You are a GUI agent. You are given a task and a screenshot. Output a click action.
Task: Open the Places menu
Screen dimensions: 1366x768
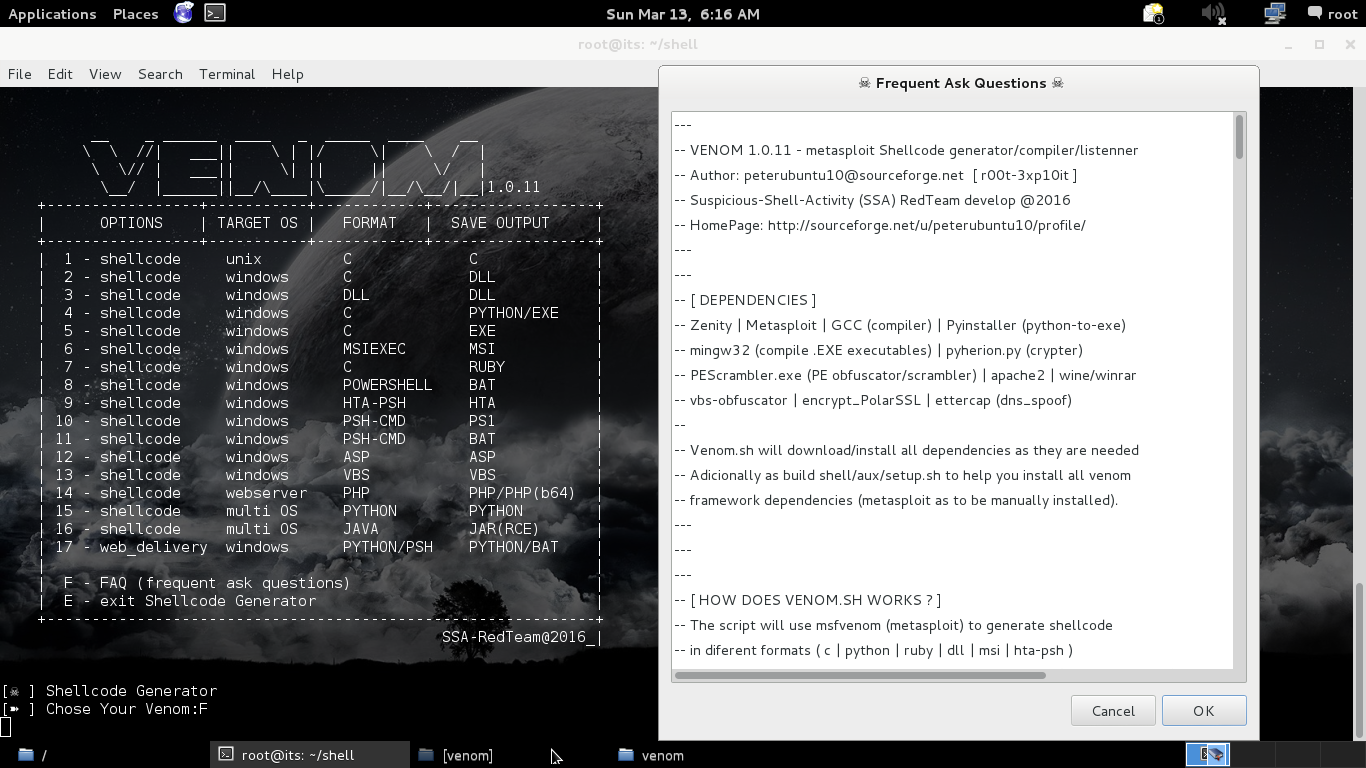134,13
